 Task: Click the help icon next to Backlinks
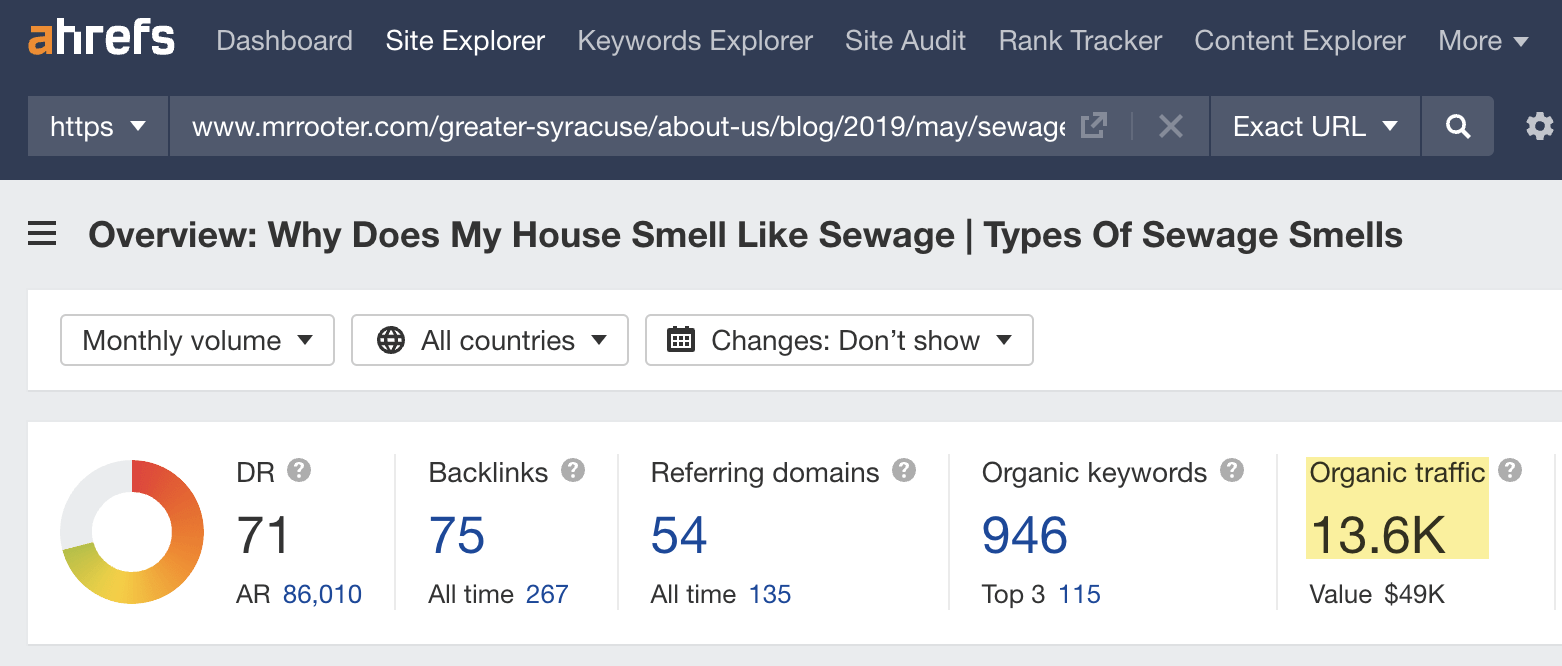pos(572,470)
